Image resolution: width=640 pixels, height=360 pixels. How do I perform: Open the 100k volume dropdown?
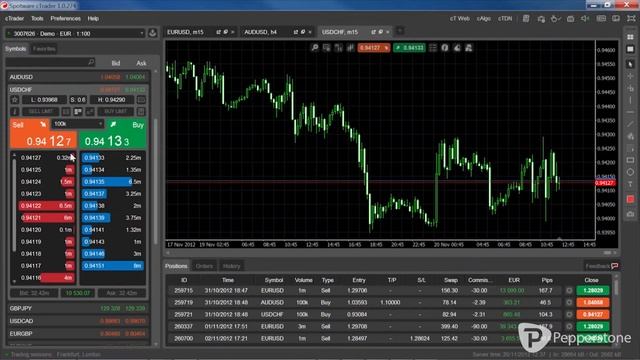(78, 124)
